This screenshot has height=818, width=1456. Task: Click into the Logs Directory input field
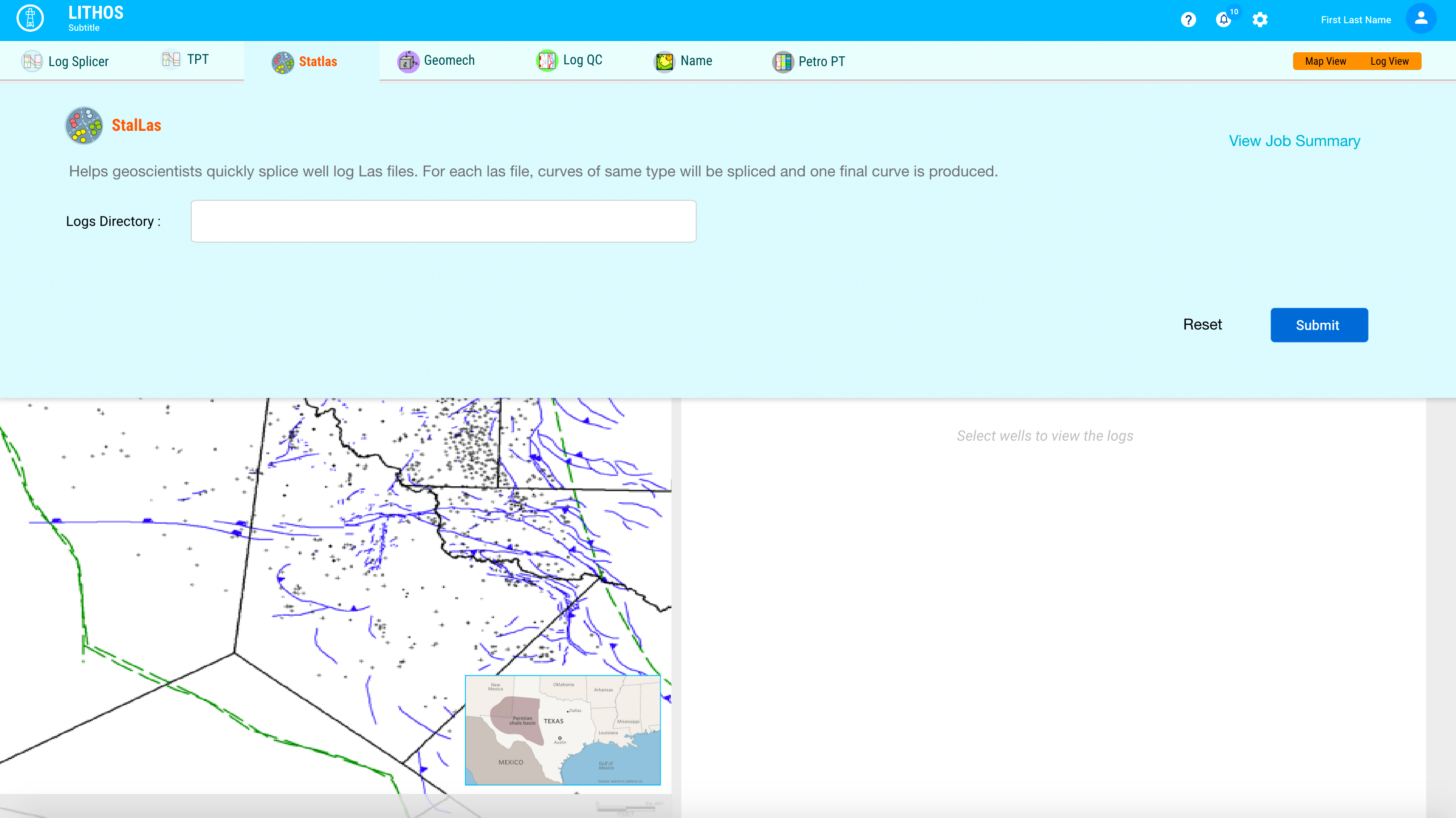443,221
